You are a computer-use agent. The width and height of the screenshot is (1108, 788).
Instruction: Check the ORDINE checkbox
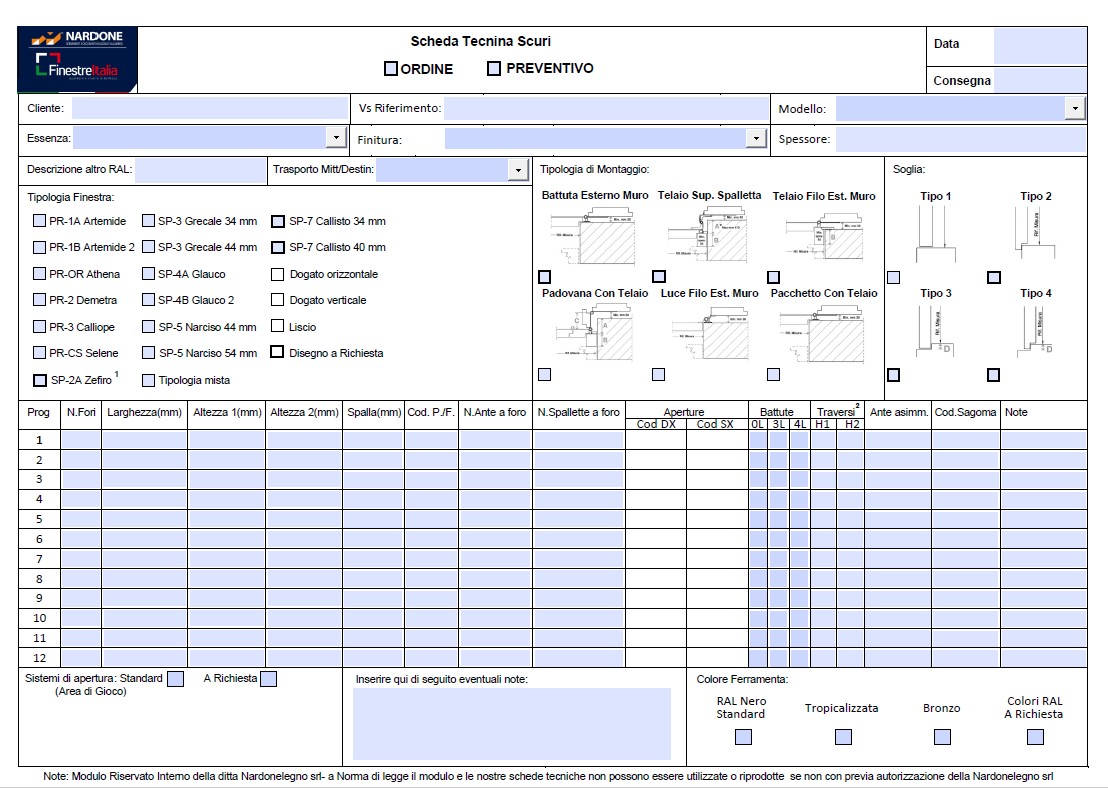(391, 69)
